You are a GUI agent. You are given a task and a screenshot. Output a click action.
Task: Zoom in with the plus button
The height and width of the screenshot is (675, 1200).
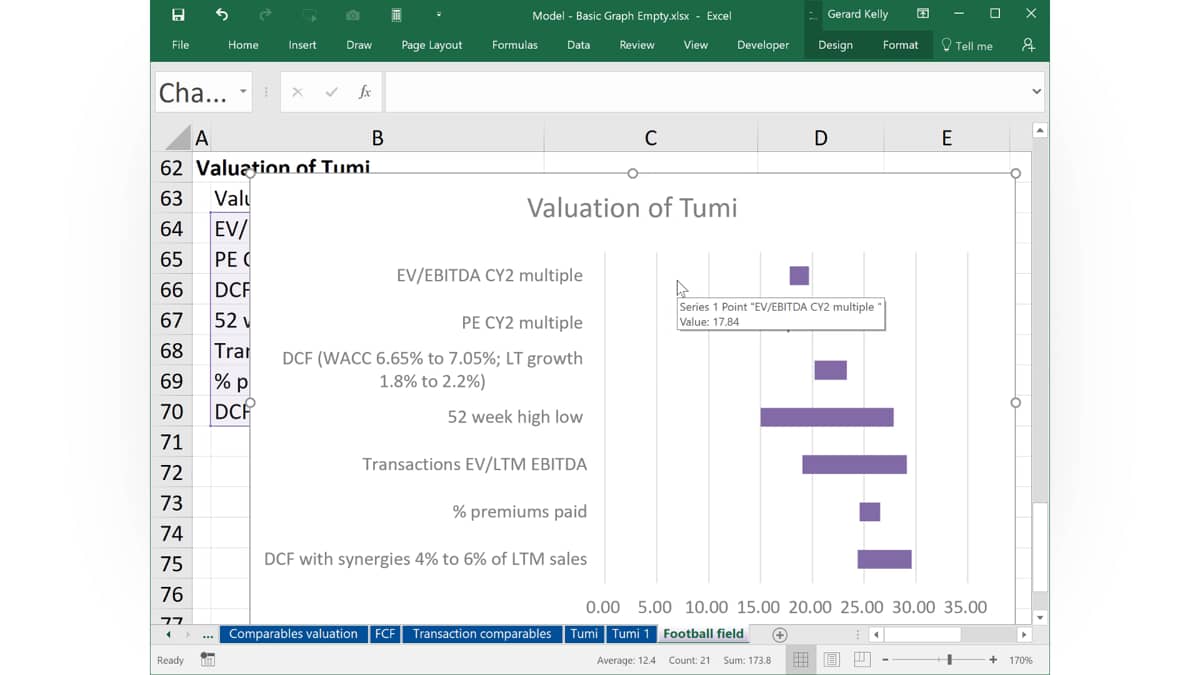coord(993,660)
